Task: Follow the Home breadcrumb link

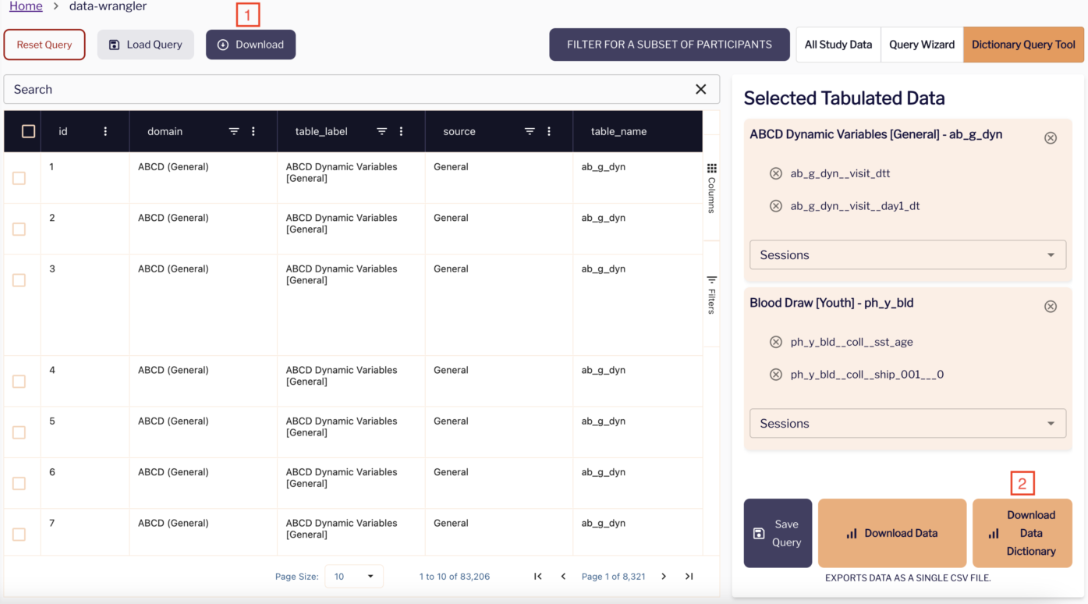Action: coord(26,6)
